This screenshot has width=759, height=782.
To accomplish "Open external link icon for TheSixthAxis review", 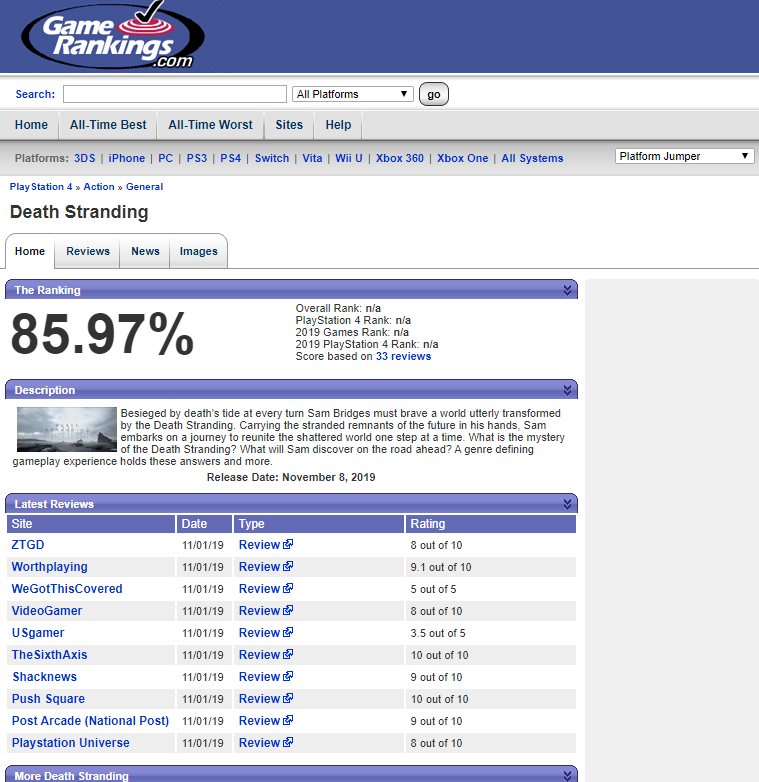I will click(x=288, y=654).
